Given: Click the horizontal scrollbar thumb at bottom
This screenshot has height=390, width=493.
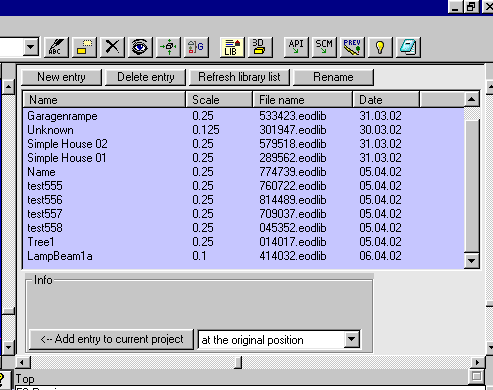Looking at the screenshot, I should pos(238,362).
